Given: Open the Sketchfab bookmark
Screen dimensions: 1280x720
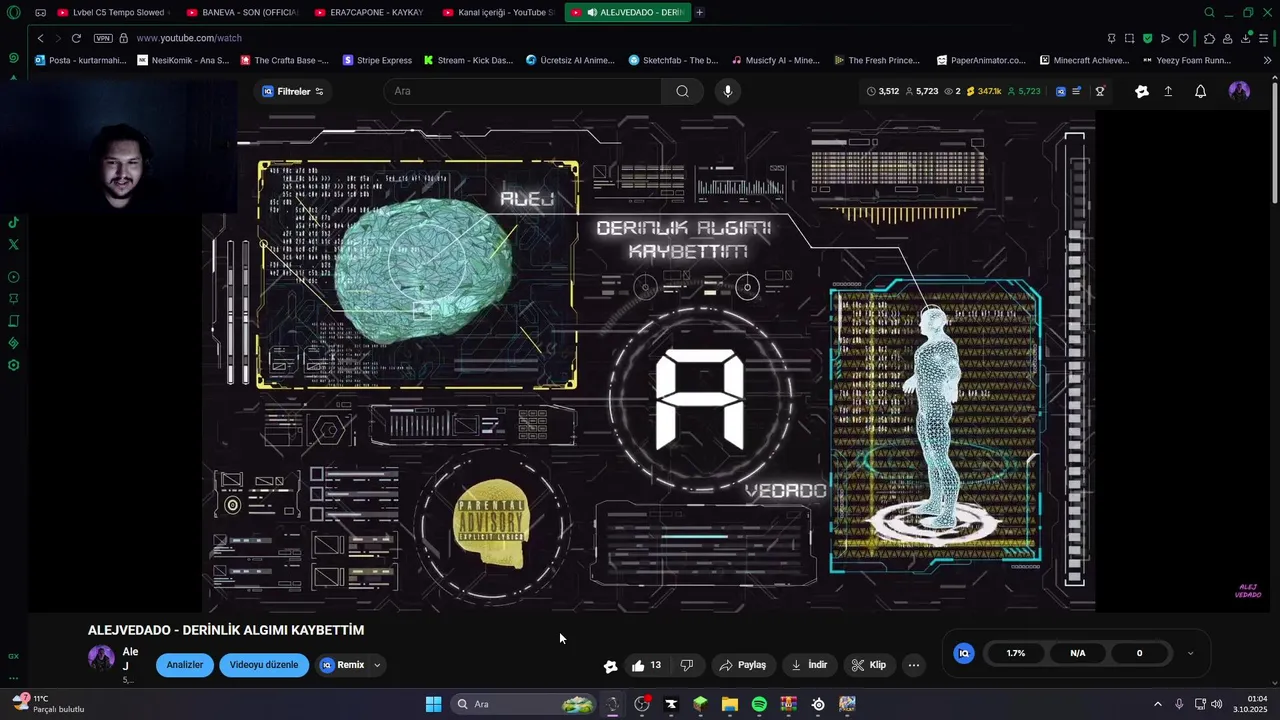Looking at the screenshot, I should (x=673, y=60).
